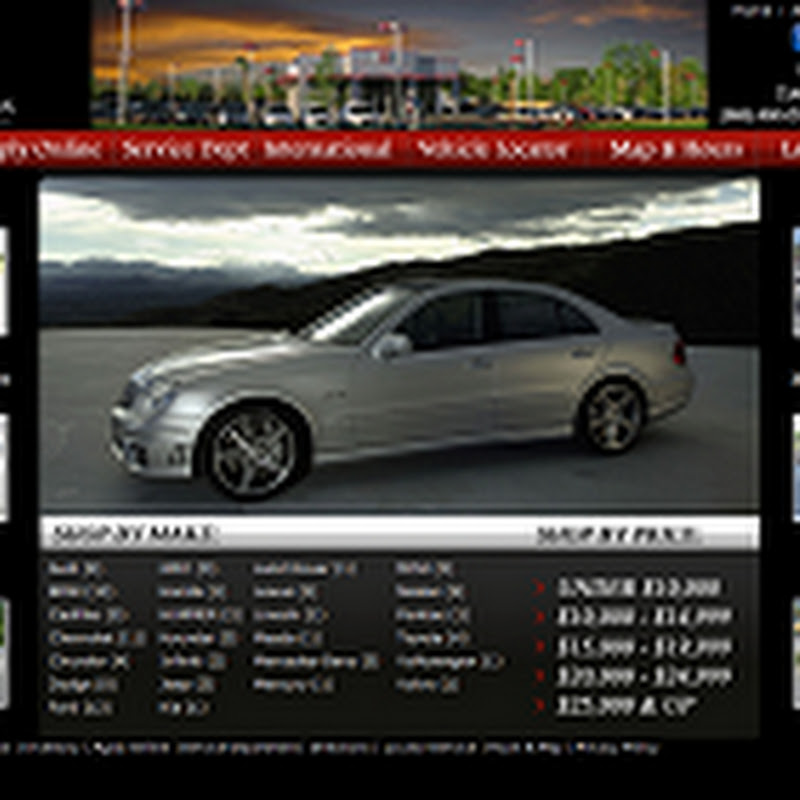Image resolution: width=800 pixels, height=800 pixels.
Task: Browse Volvo vehicles
Action: pos(427,685)
